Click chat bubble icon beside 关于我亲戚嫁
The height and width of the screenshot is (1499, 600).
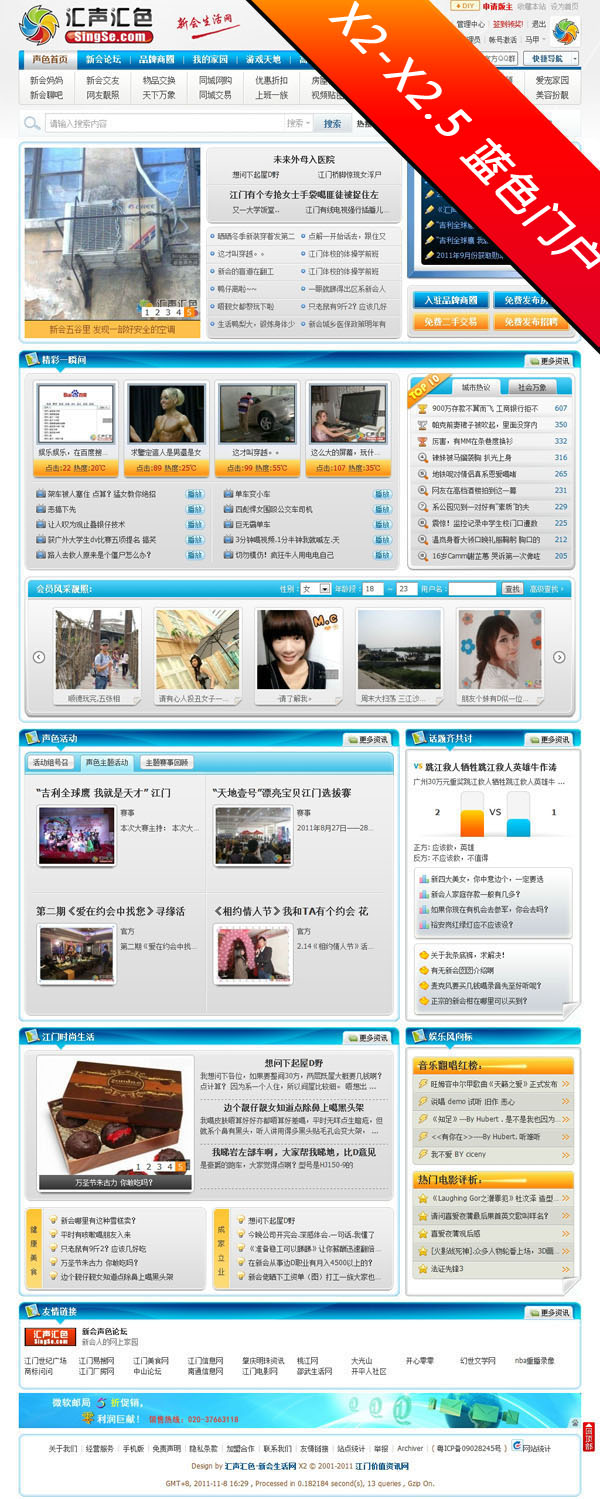point(424,955)
